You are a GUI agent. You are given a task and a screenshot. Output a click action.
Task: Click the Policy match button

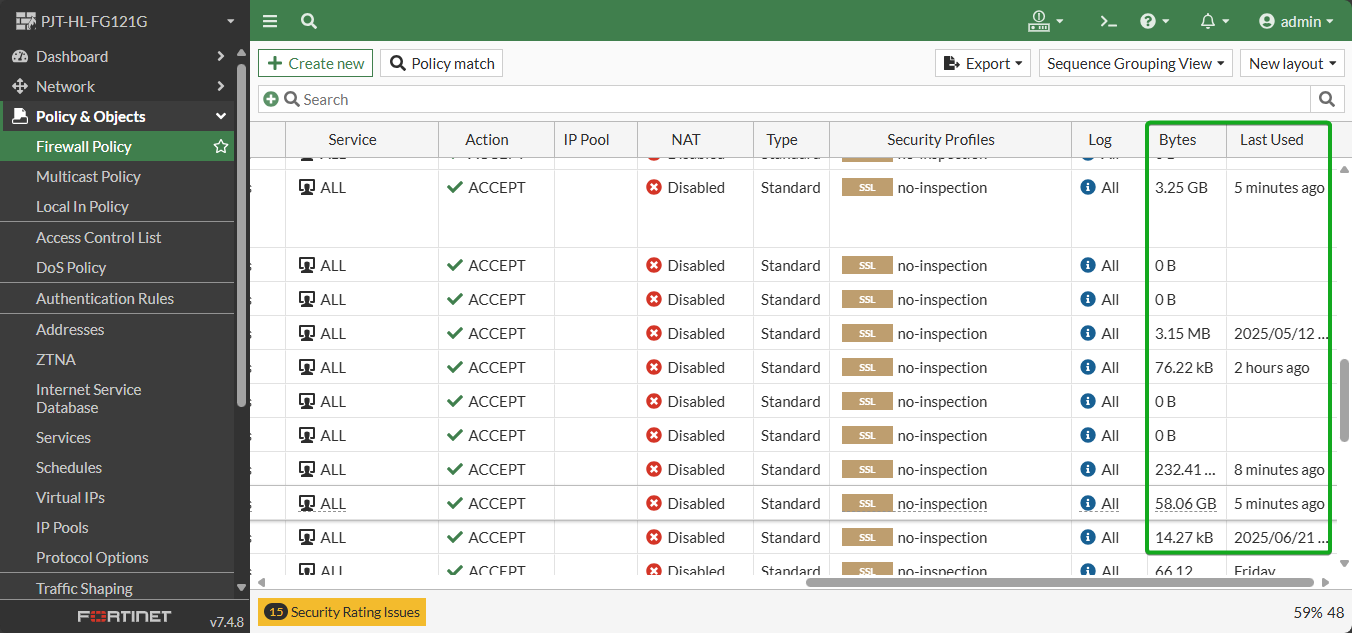(441, 63)
